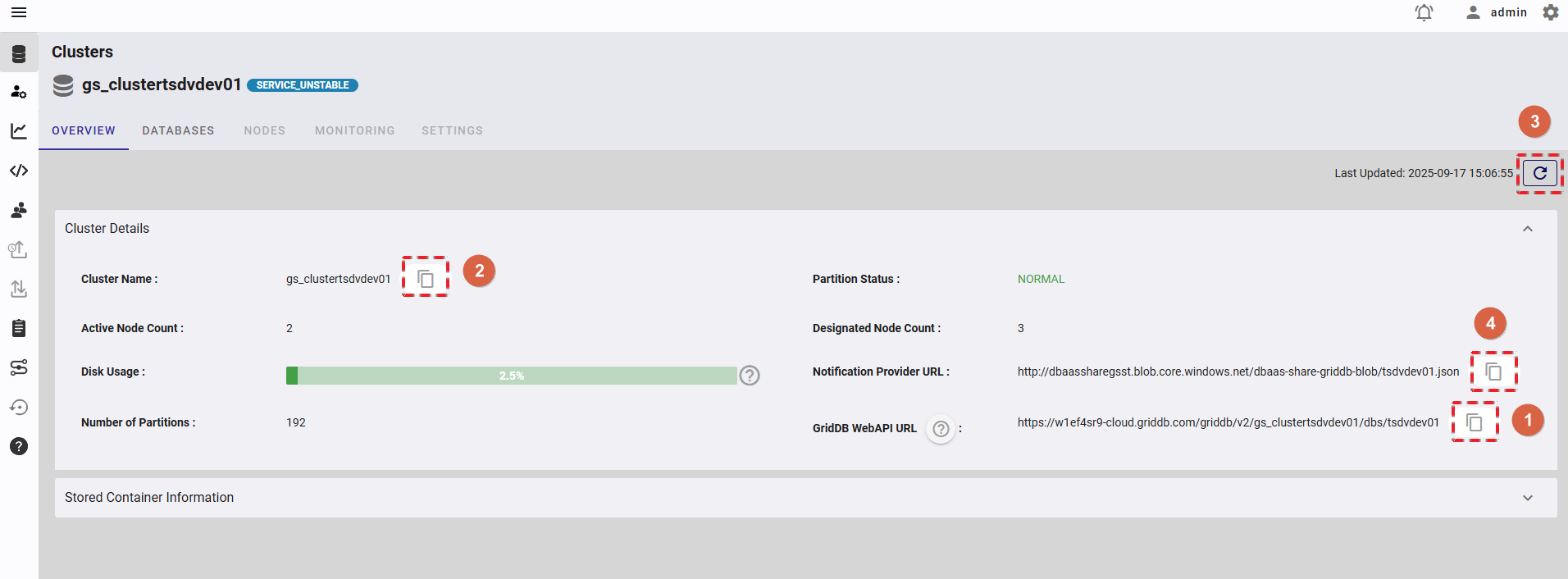Switch to the Databases tab
Screen dimensions: 1568x579
pos(178,130)
